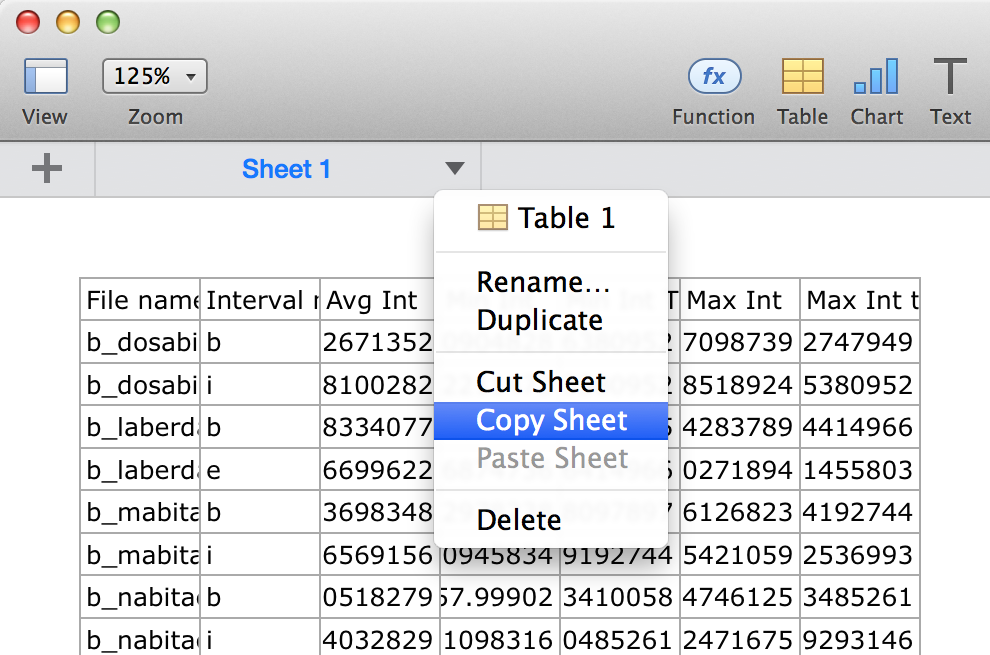The width and height of the screenshot is (990, 655).
Task: Select the File name header cell
Action: tap(140, 300)
